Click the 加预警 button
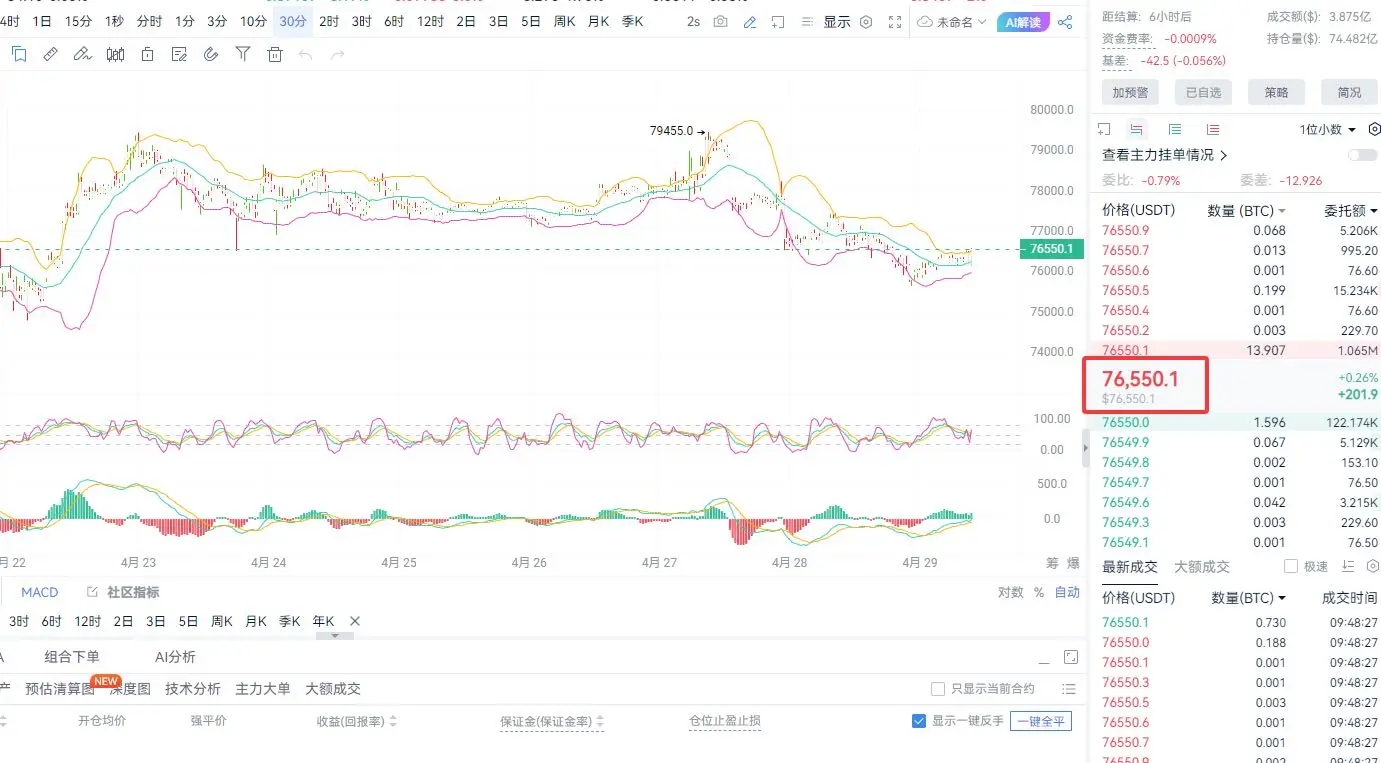Screen dimensions: 1381x763 tap(1130, 93)
